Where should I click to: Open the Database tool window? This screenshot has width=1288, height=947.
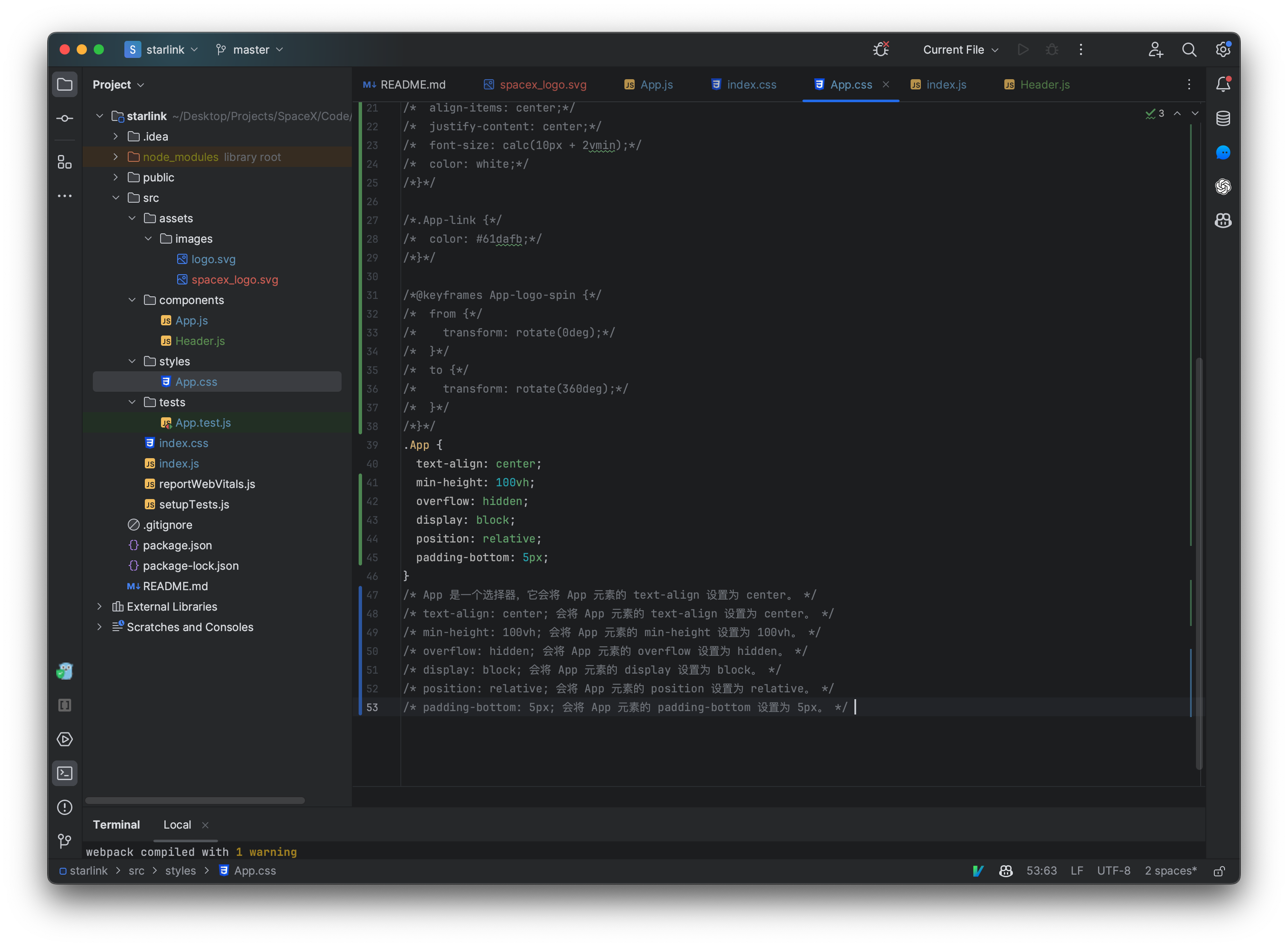pos(1223,119)
